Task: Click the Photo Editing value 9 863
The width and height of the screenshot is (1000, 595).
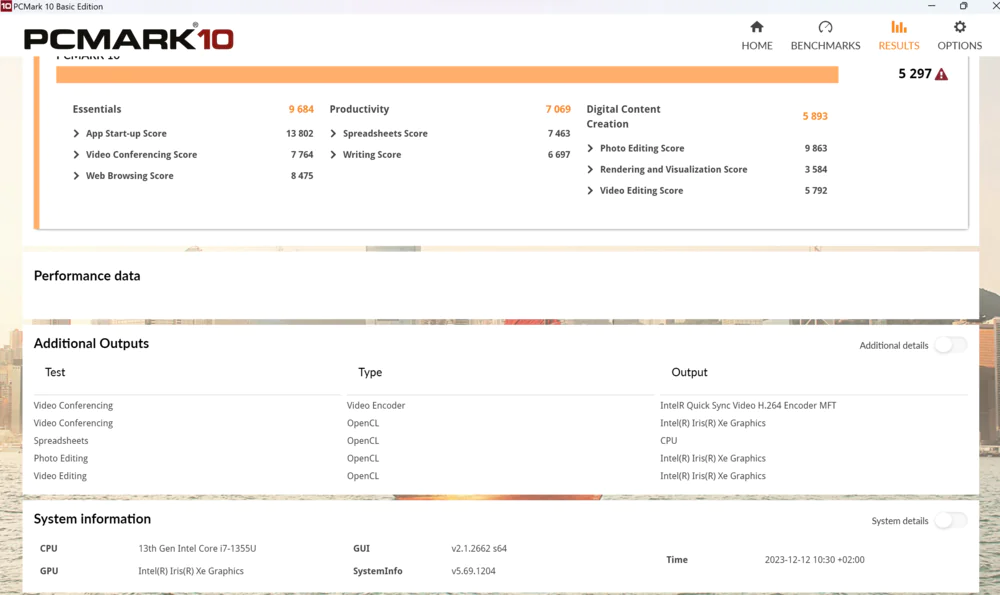Action: click(x=816, y=148)
